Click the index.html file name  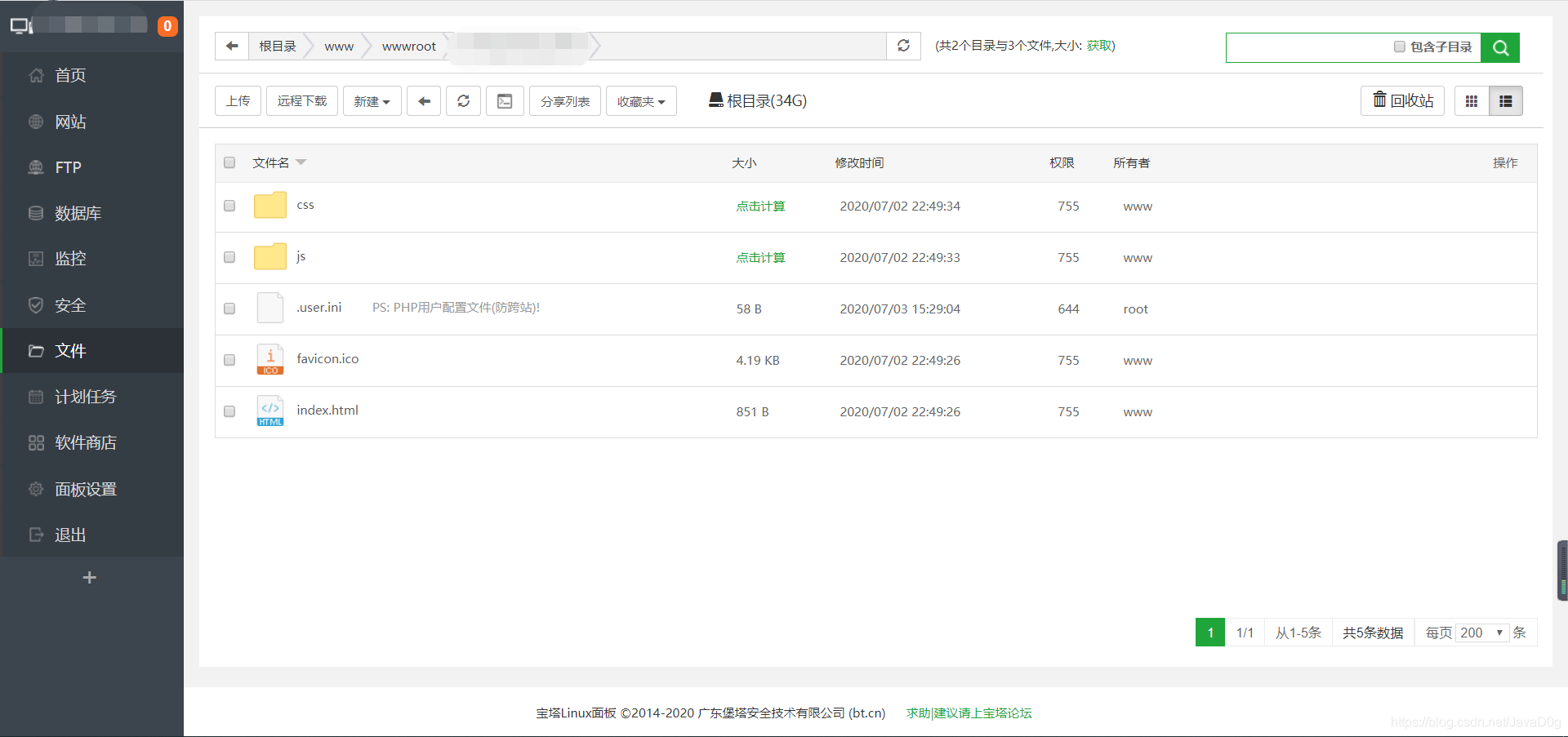[x=327, y=411]
